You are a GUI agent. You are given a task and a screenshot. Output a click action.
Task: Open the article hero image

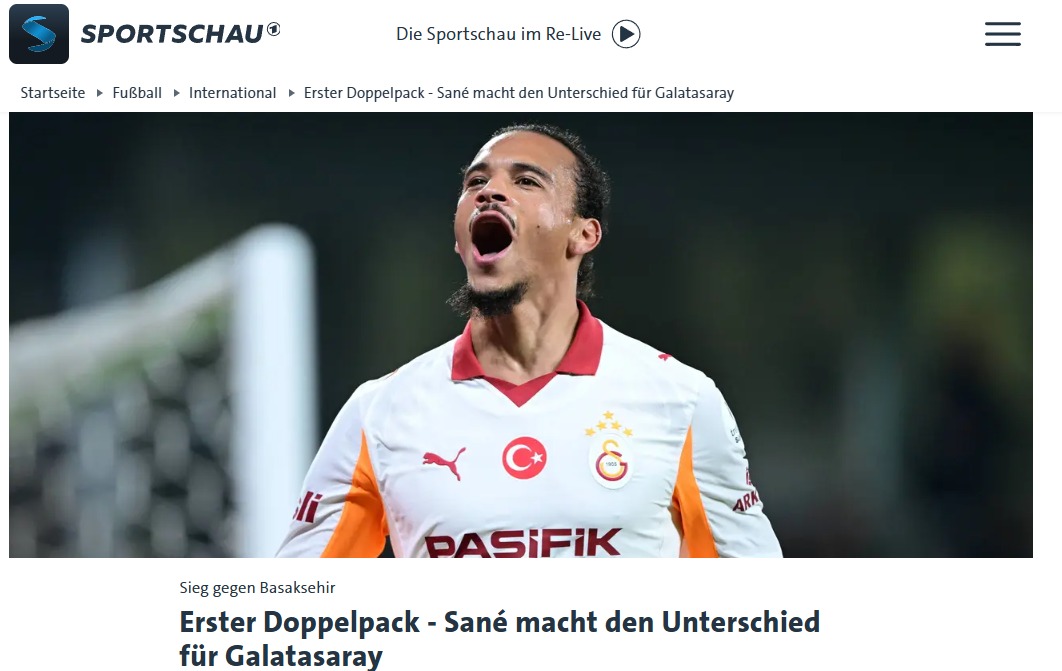521,335
